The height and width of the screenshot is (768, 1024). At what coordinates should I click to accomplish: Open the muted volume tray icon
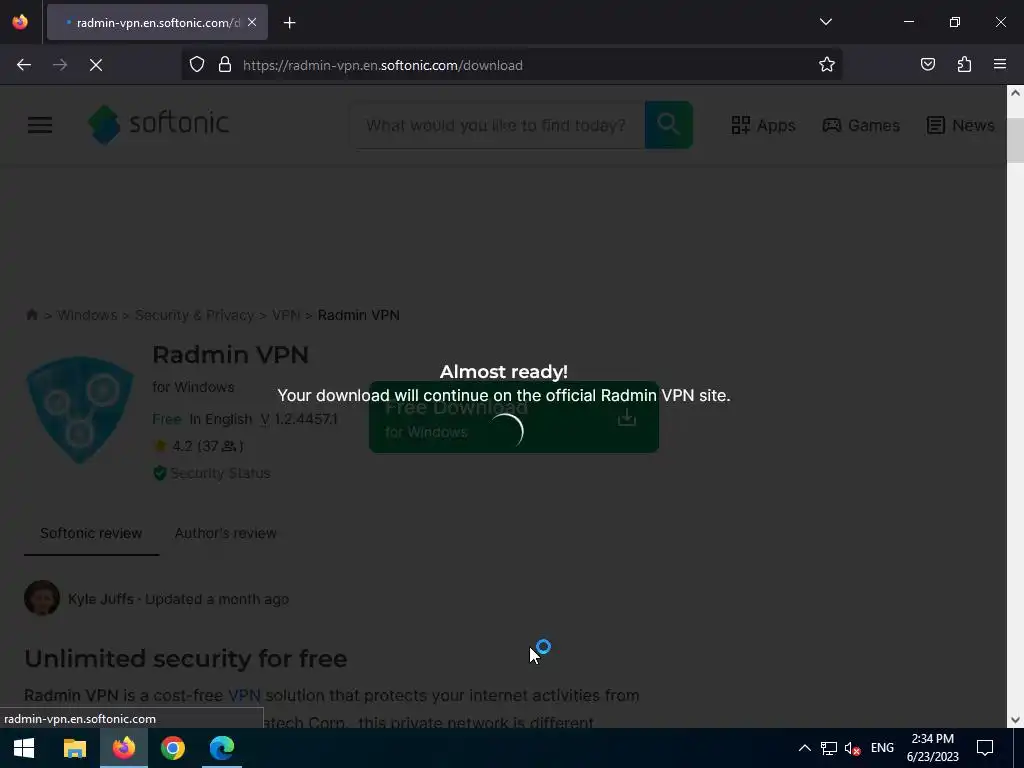click(852, 748)
